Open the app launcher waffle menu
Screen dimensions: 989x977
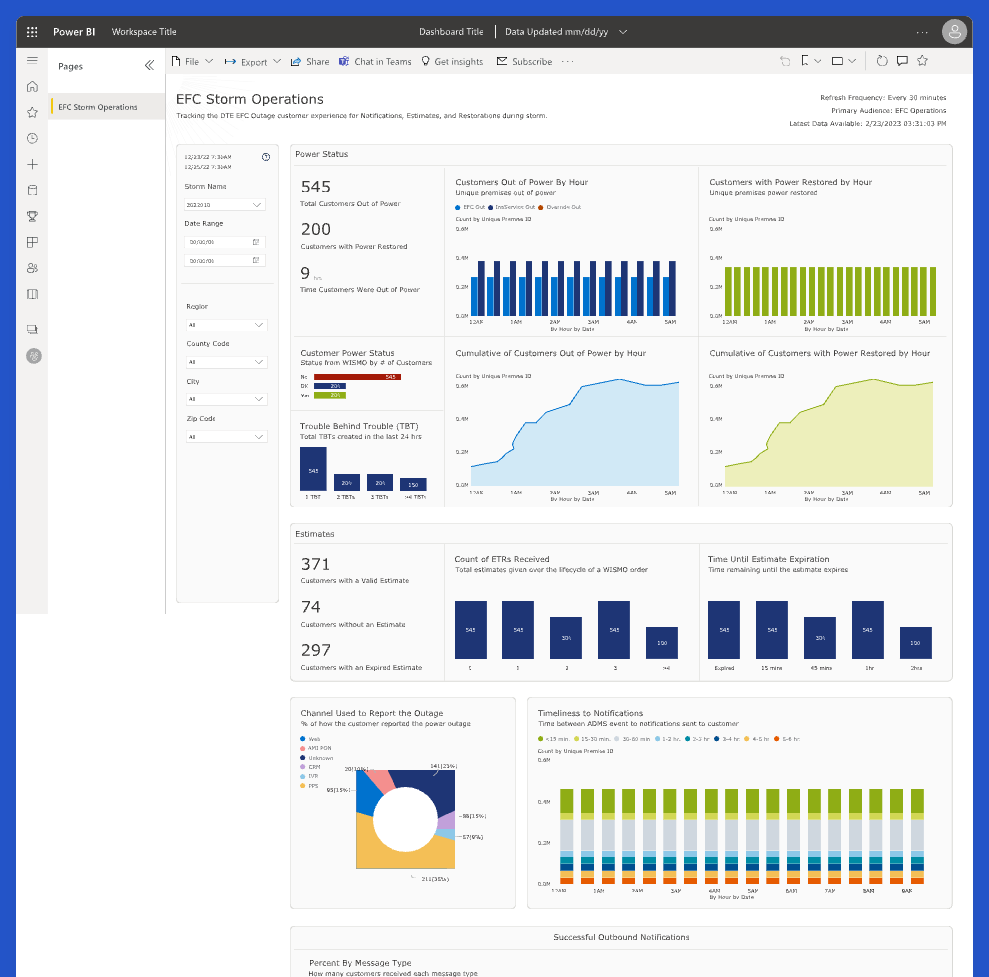pyautogui.click(x=32, y=32)
